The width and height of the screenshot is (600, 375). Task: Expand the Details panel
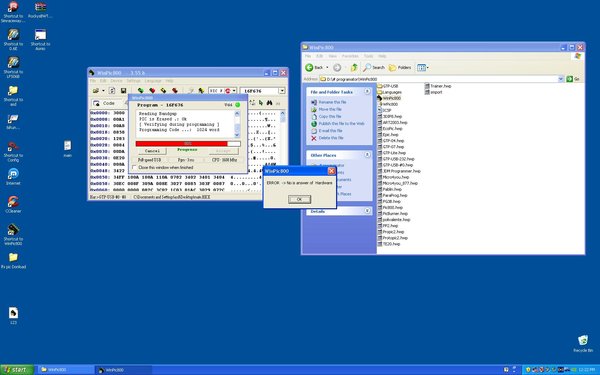tap(367, 210)
